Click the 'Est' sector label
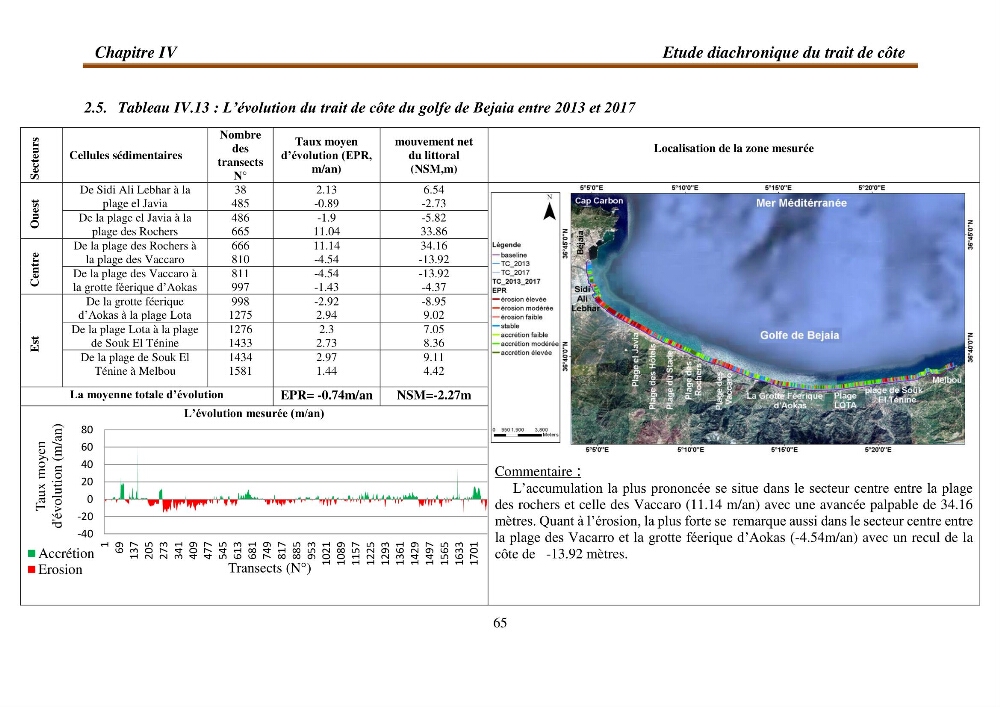The image size is (1000, 707). click(x=35, y=344)
